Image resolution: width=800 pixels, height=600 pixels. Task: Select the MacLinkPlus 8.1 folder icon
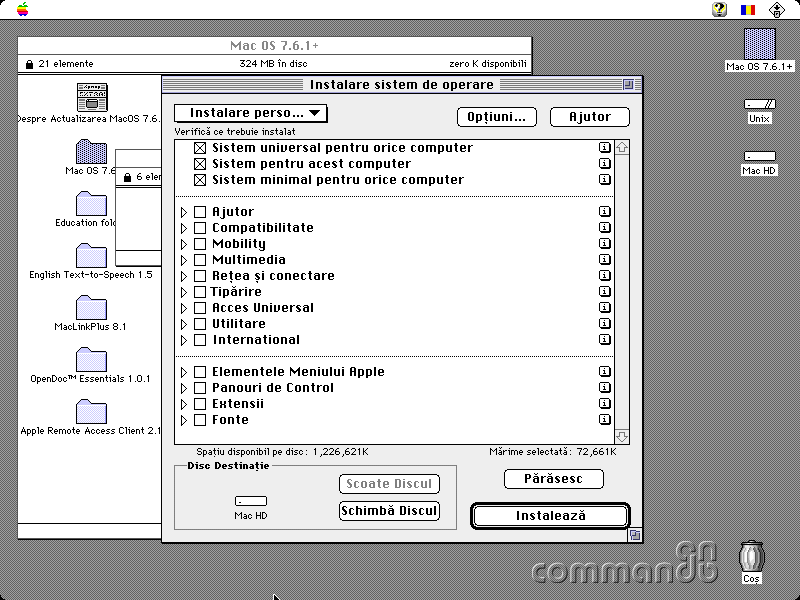coord(91,307)
